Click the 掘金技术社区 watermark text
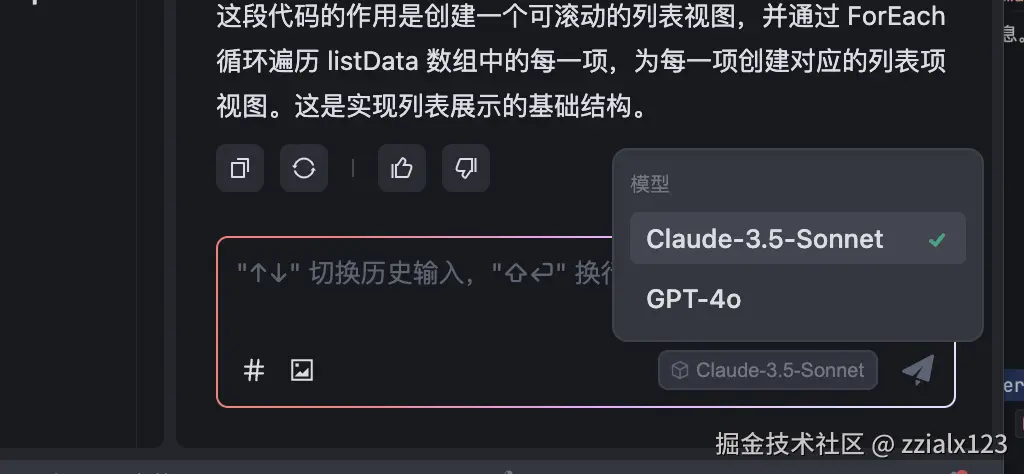 [790, 444]
